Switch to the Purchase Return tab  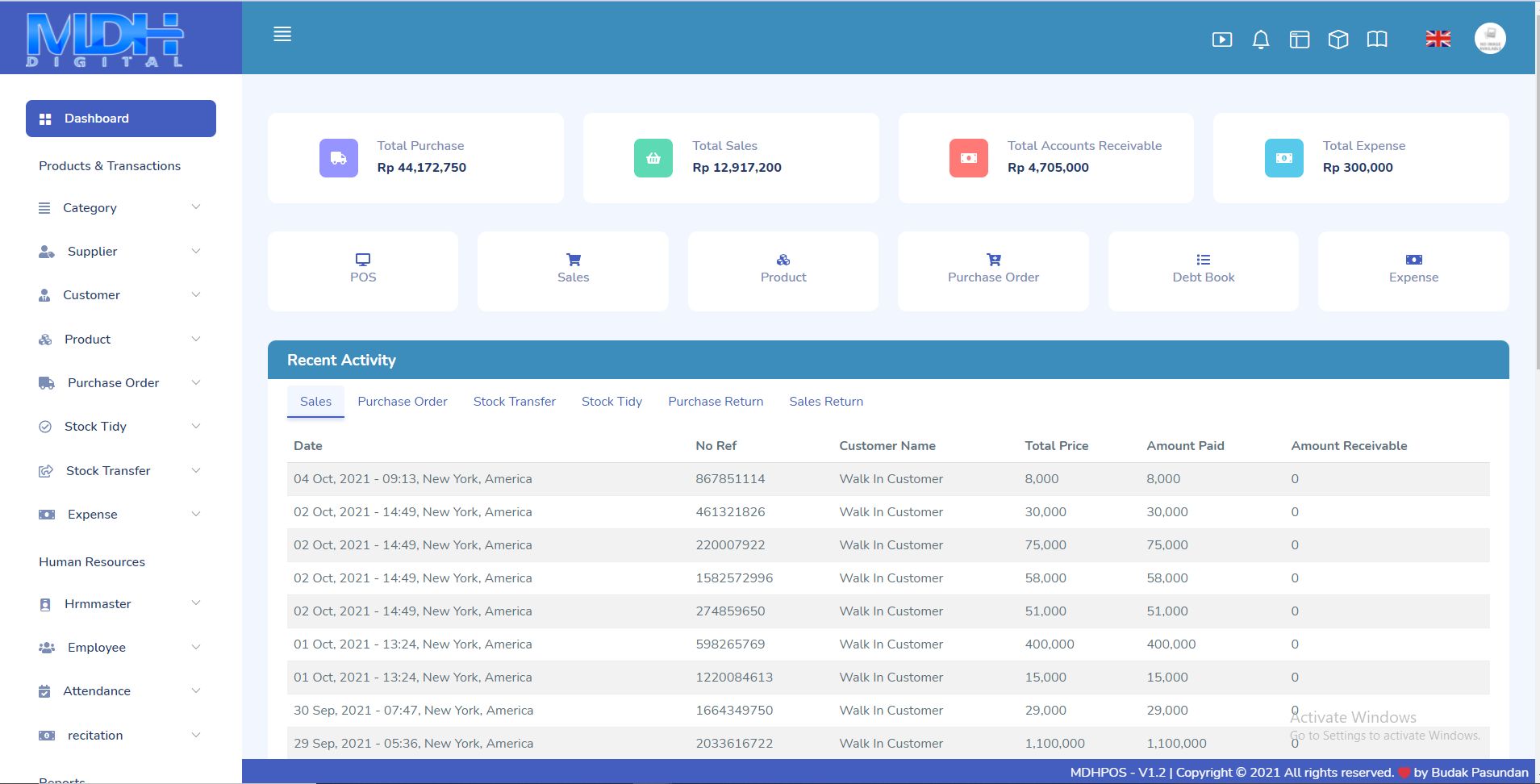[715, 402]
